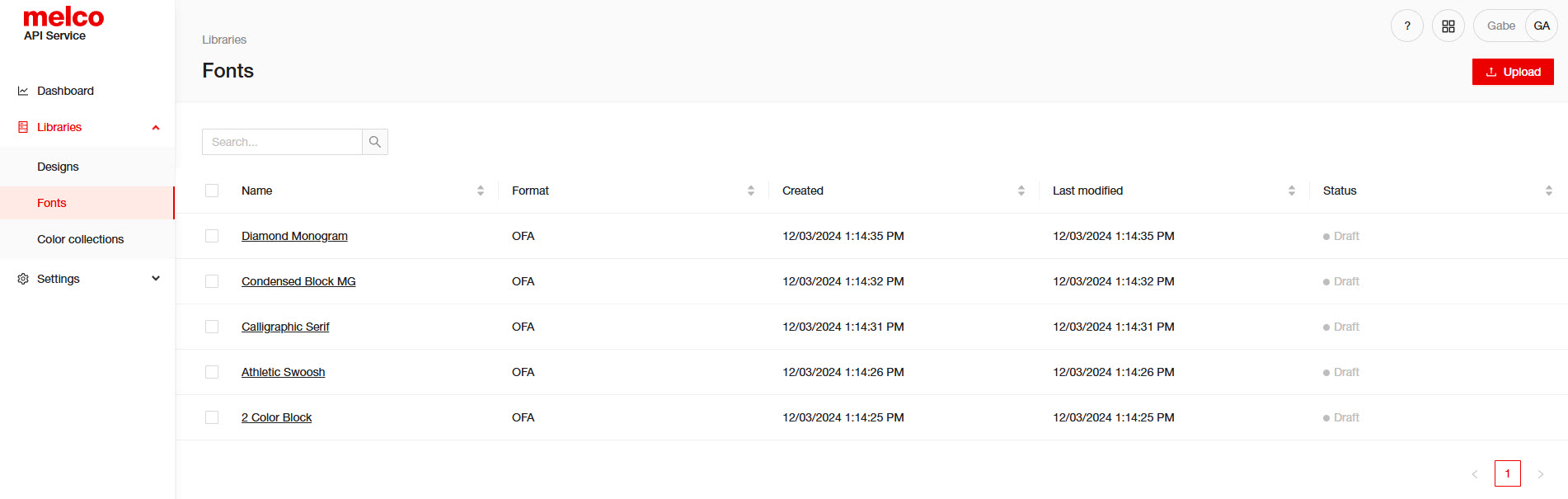Click into the Search input field
The height and width of the screenshot is (499, 1568).
pos(282,142)
